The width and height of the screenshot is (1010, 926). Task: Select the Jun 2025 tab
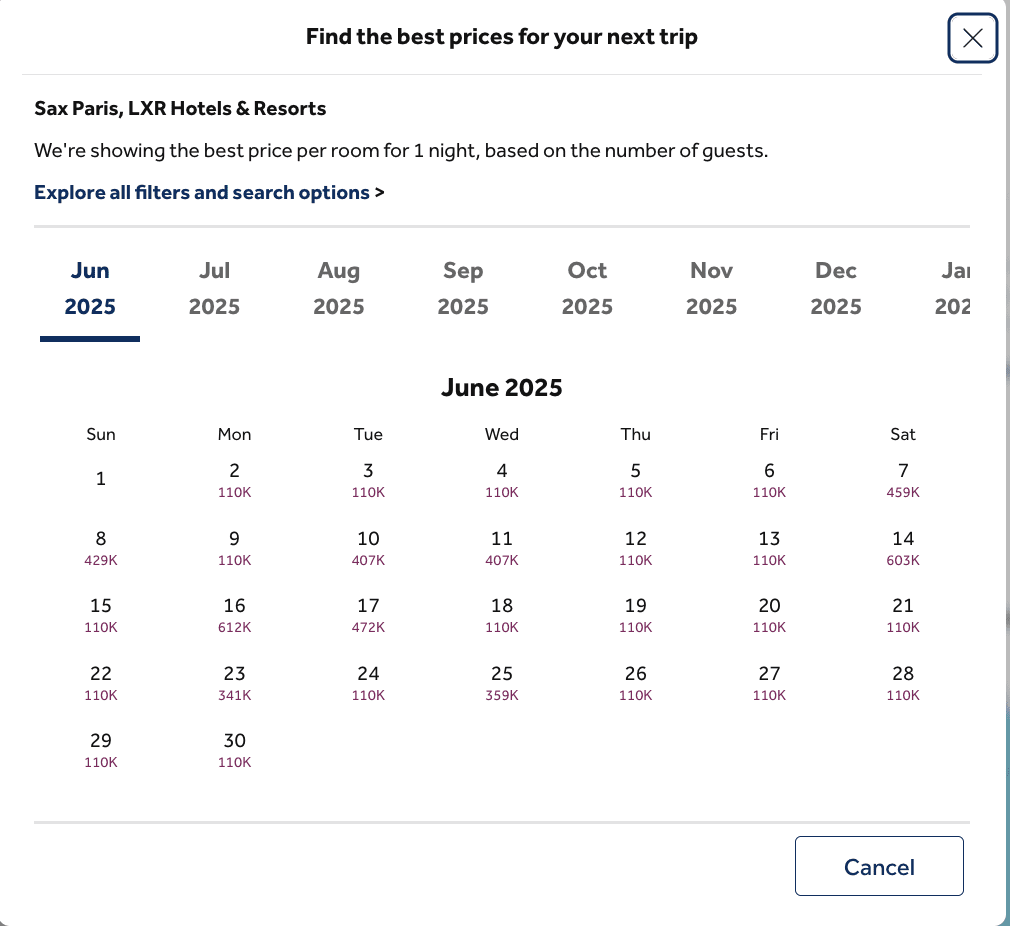click(90, 288)
